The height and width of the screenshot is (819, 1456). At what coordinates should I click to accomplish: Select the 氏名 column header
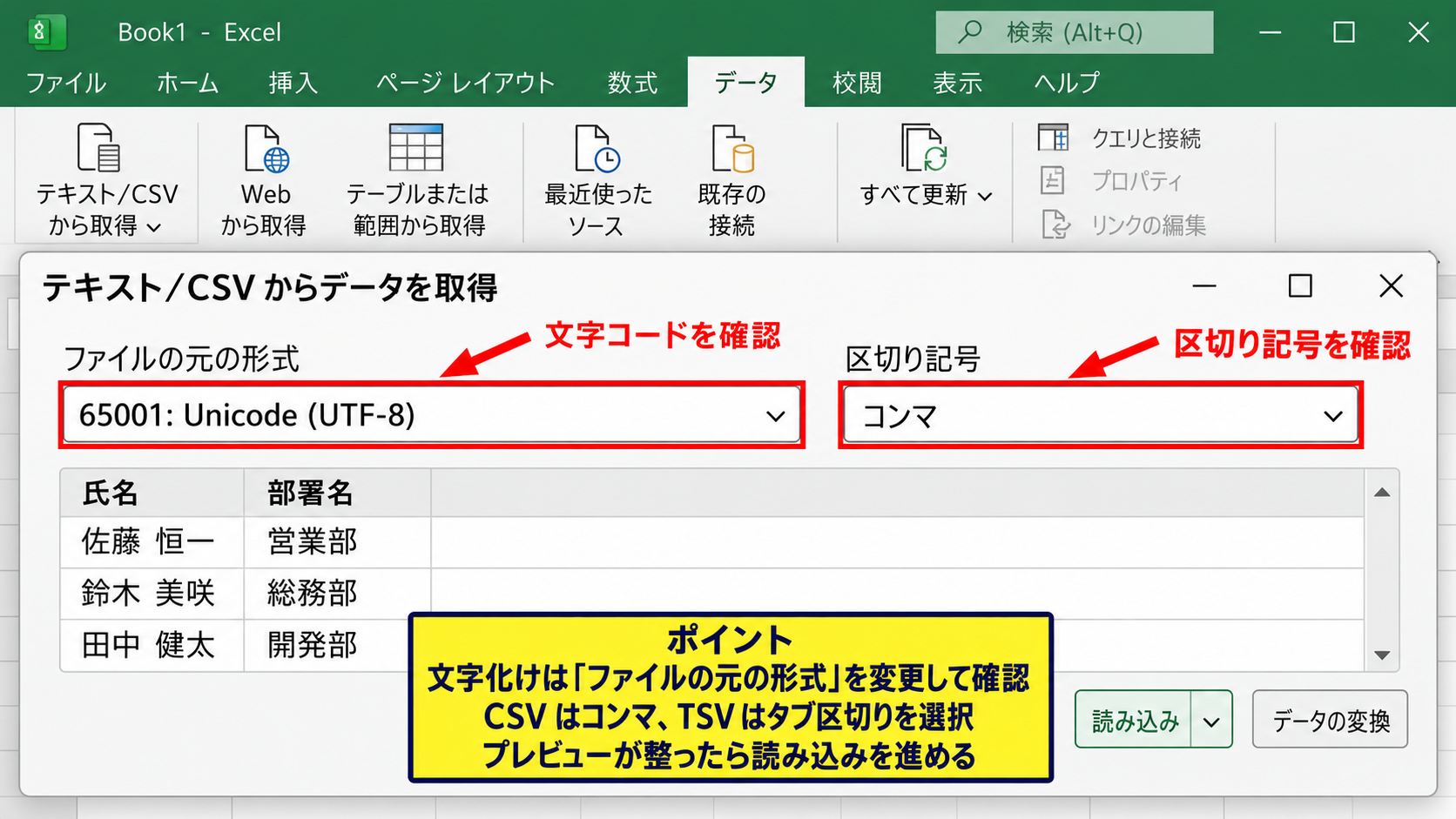coord(152,493)
